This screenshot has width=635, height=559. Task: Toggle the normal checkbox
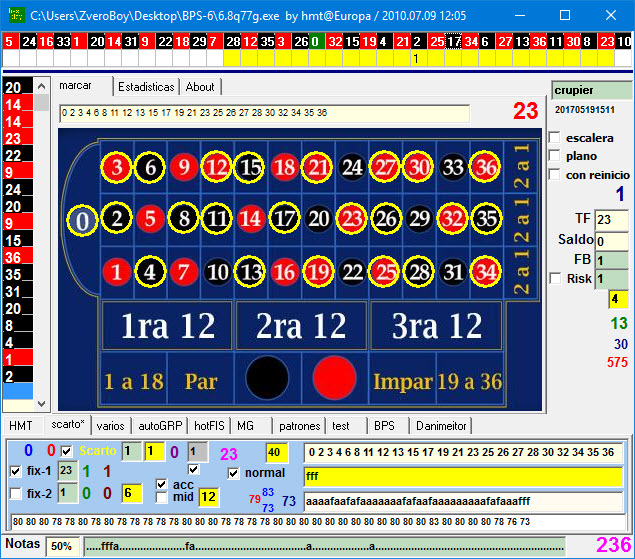pos(233,473)
